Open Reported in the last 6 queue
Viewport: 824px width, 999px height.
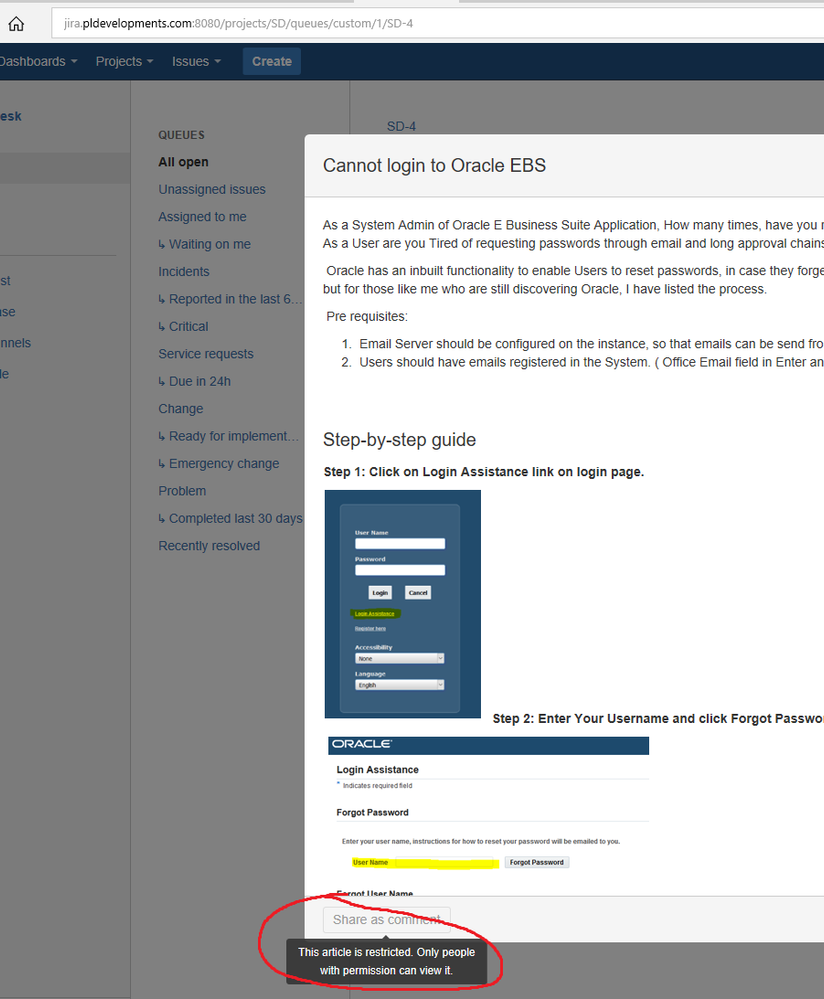point(230,299)
